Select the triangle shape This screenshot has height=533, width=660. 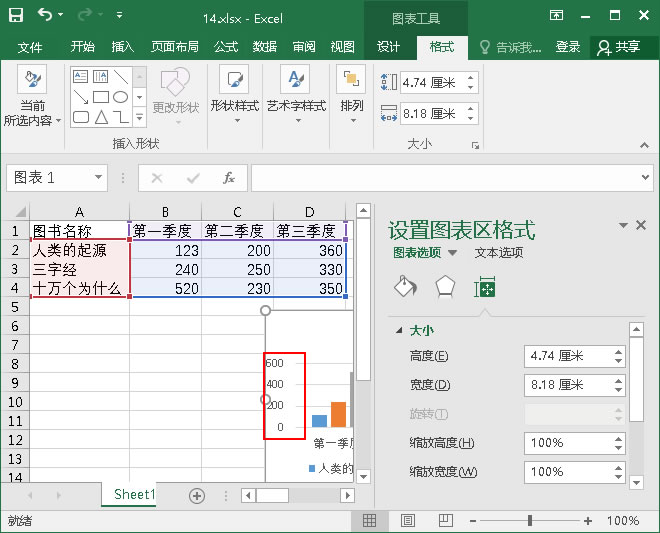click(101, 117)
